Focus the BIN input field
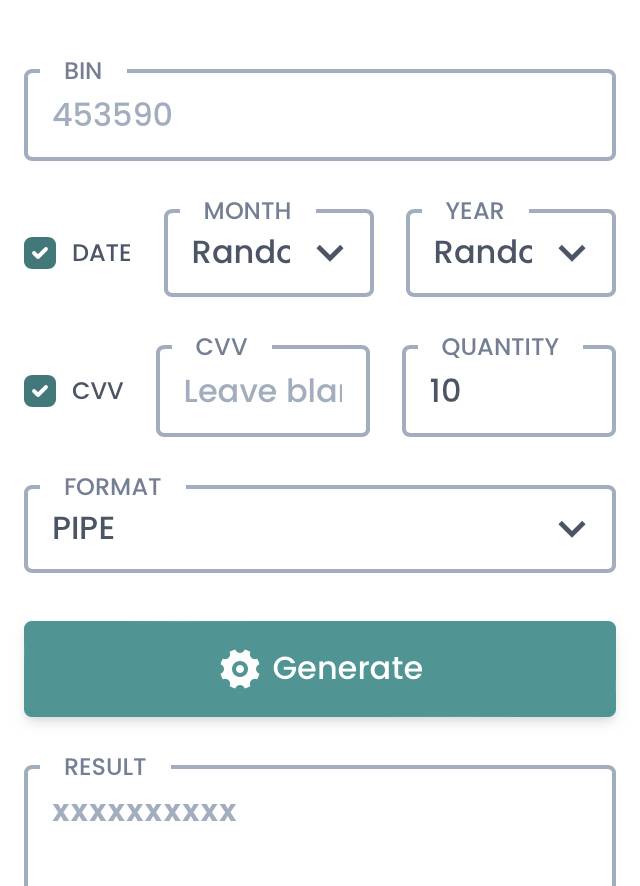Image resolution: width=640 pixels, height=886 pixels. 320,115
